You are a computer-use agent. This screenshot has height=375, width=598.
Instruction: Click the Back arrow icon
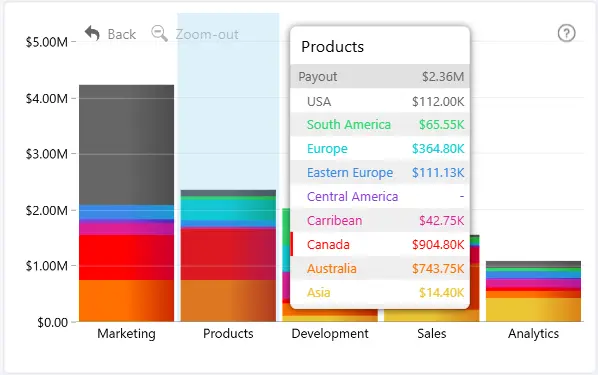coord(92,34)
